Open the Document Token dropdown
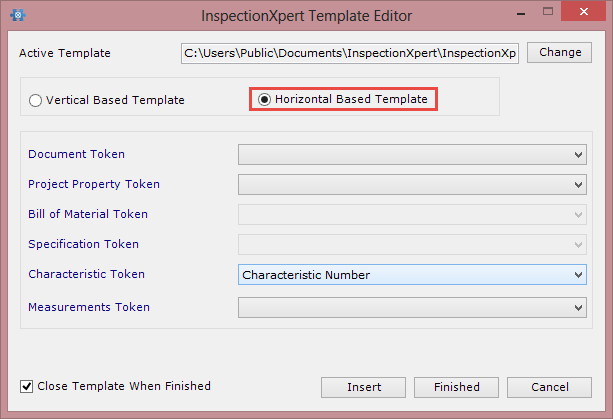Viewport: 613px width, 419px height. tap(412, 154)
